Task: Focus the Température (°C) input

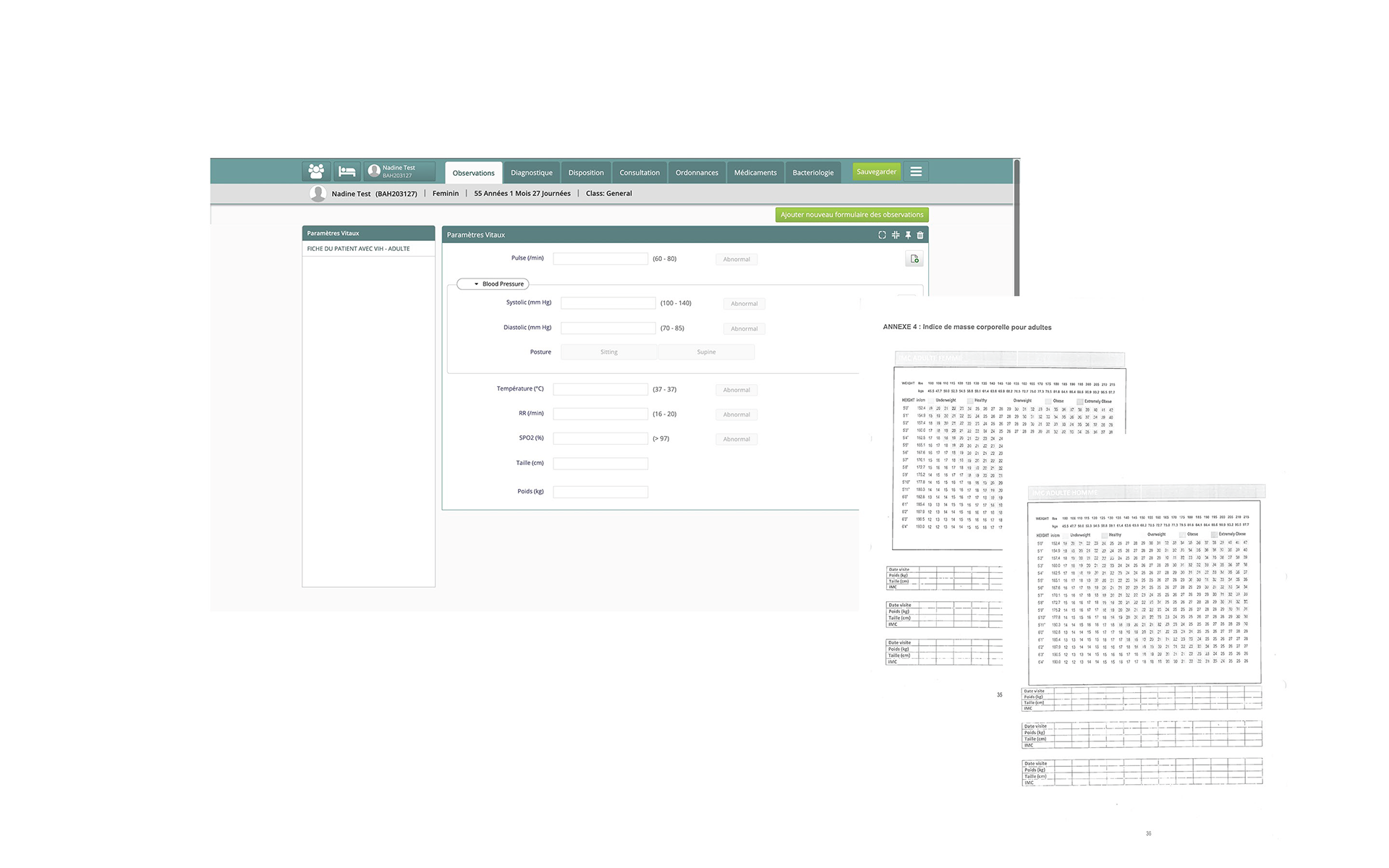Action: [x=600, y=390]
